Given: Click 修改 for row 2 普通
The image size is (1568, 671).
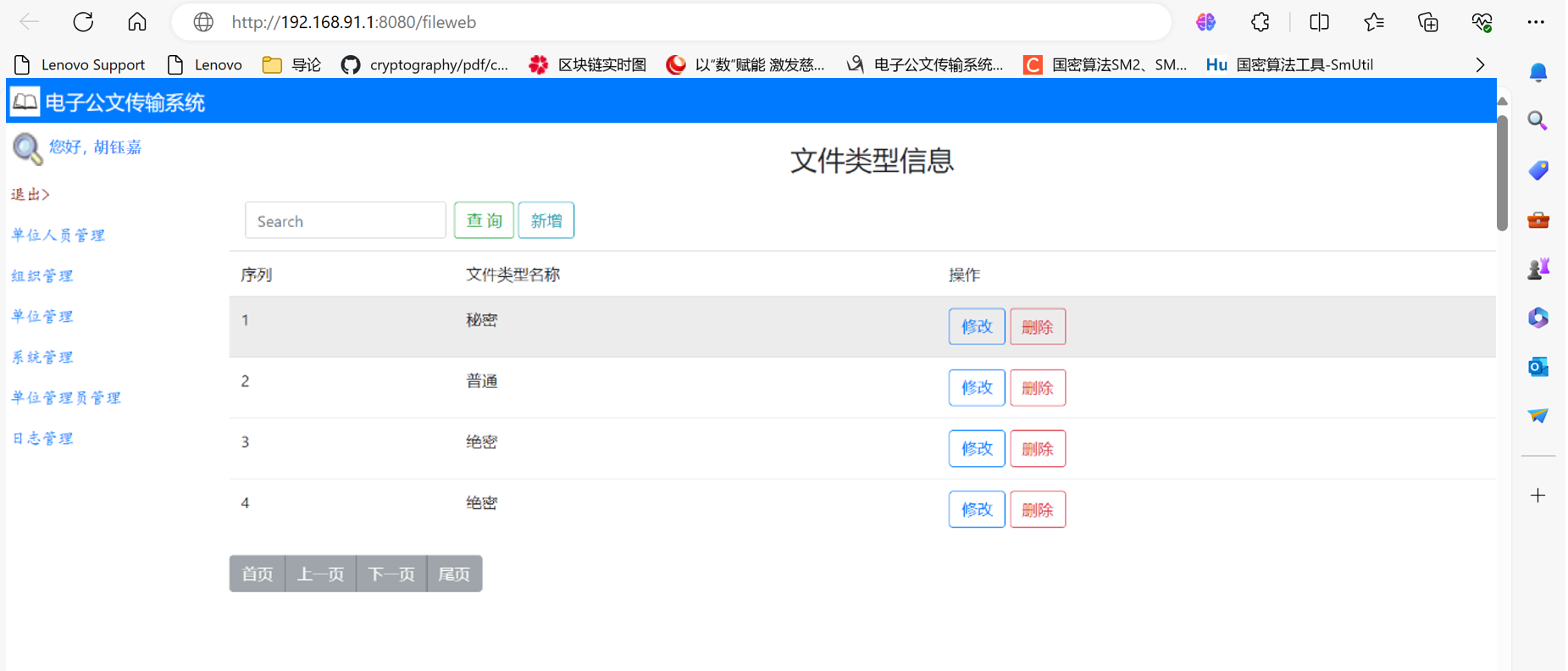Looking at the screenshot, I should (977, 387).
